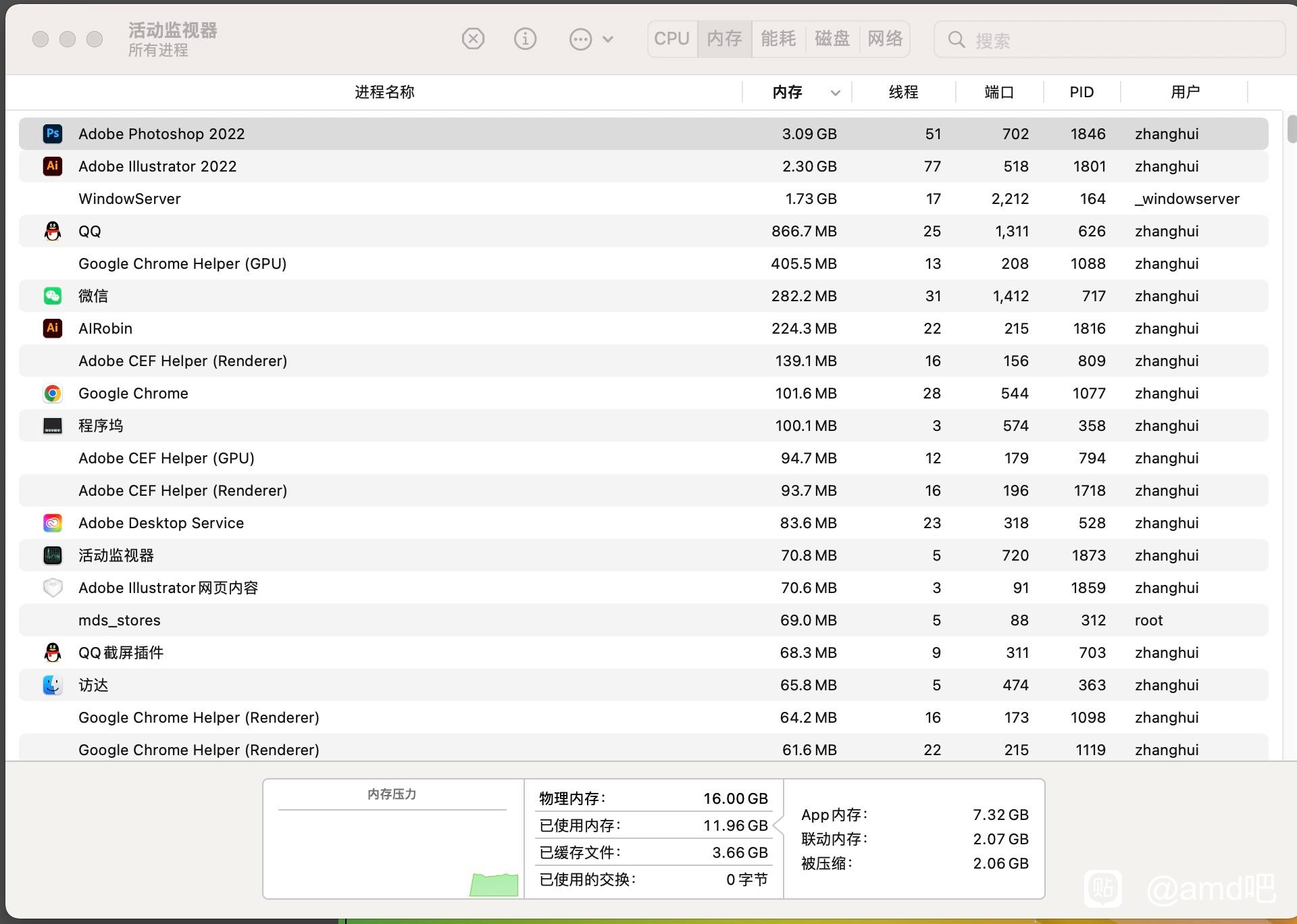Click the 活动监视器 app icon in list

pos(53,555)
